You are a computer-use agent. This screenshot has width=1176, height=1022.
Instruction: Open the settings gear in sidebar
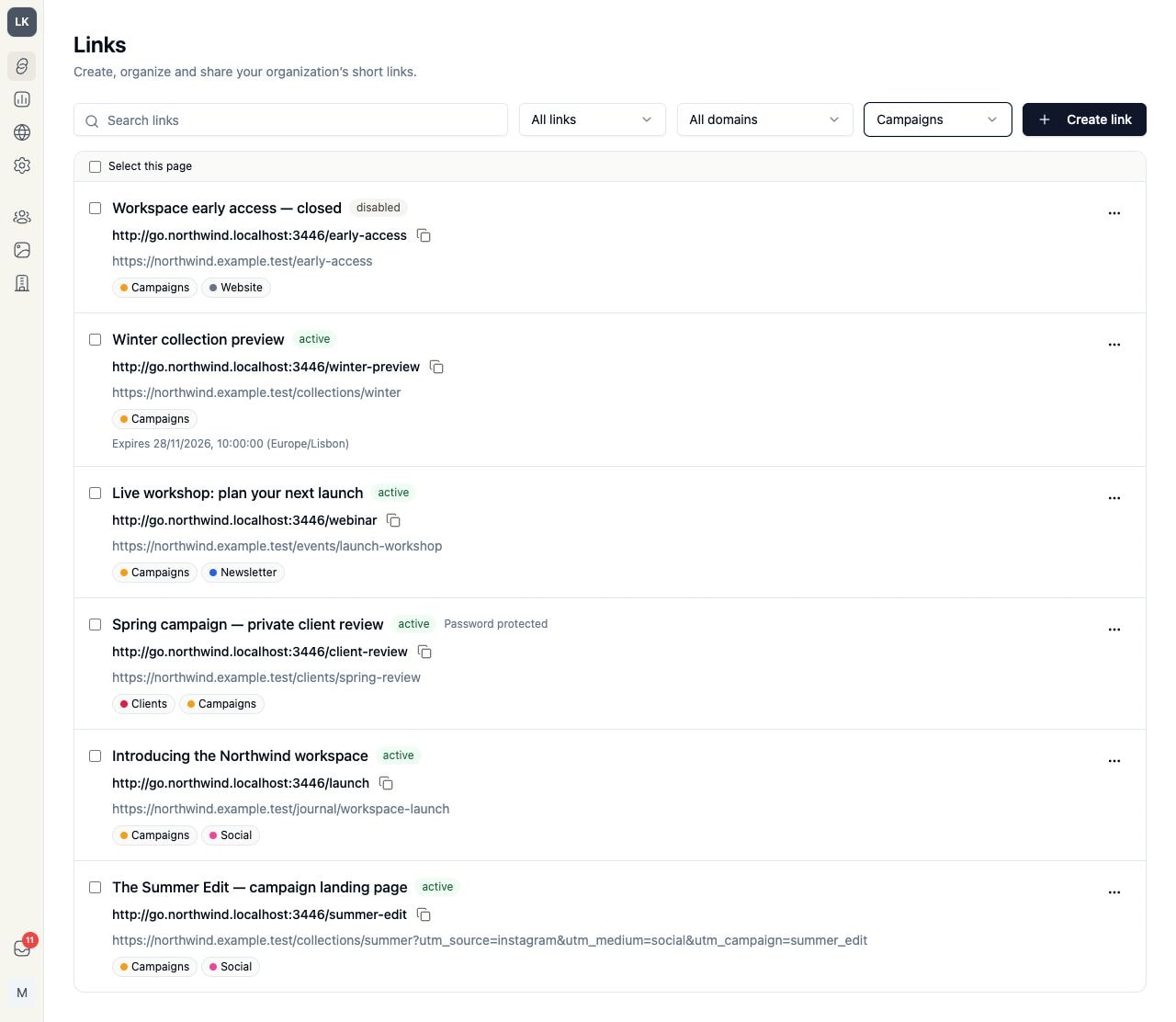click(x=22, y=165)
